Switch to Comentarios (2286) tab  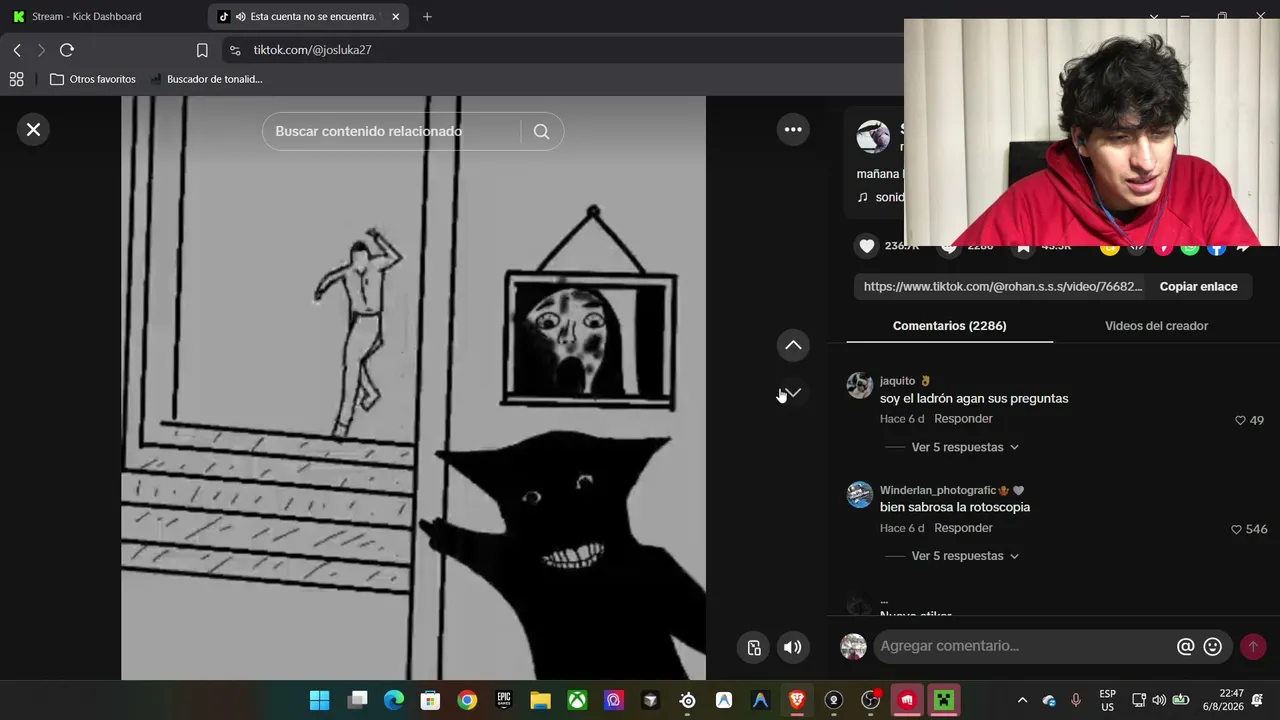[x=949, y=326]
